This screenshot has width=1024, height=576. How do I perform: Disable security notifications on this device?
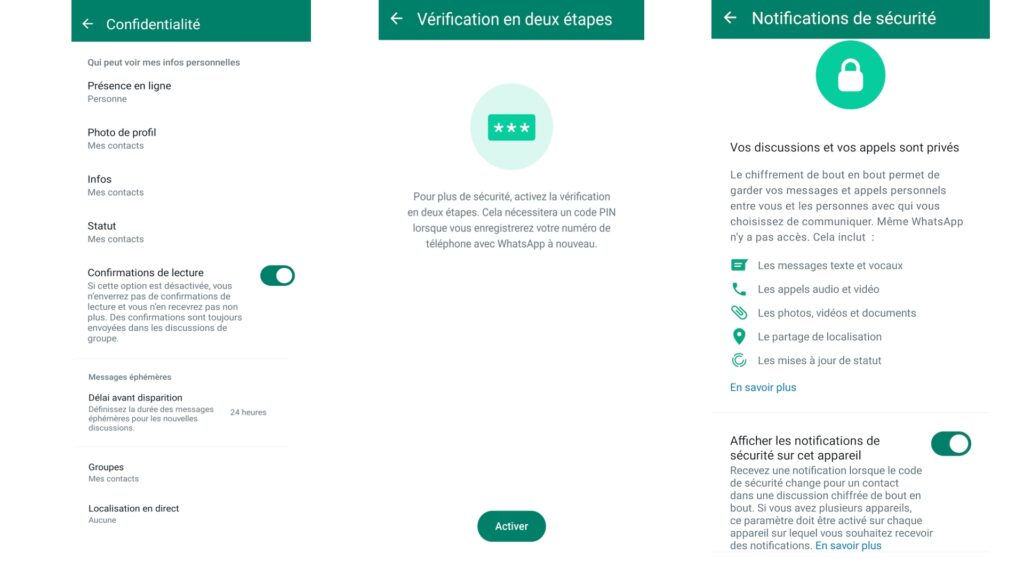(x=951, y=444)
